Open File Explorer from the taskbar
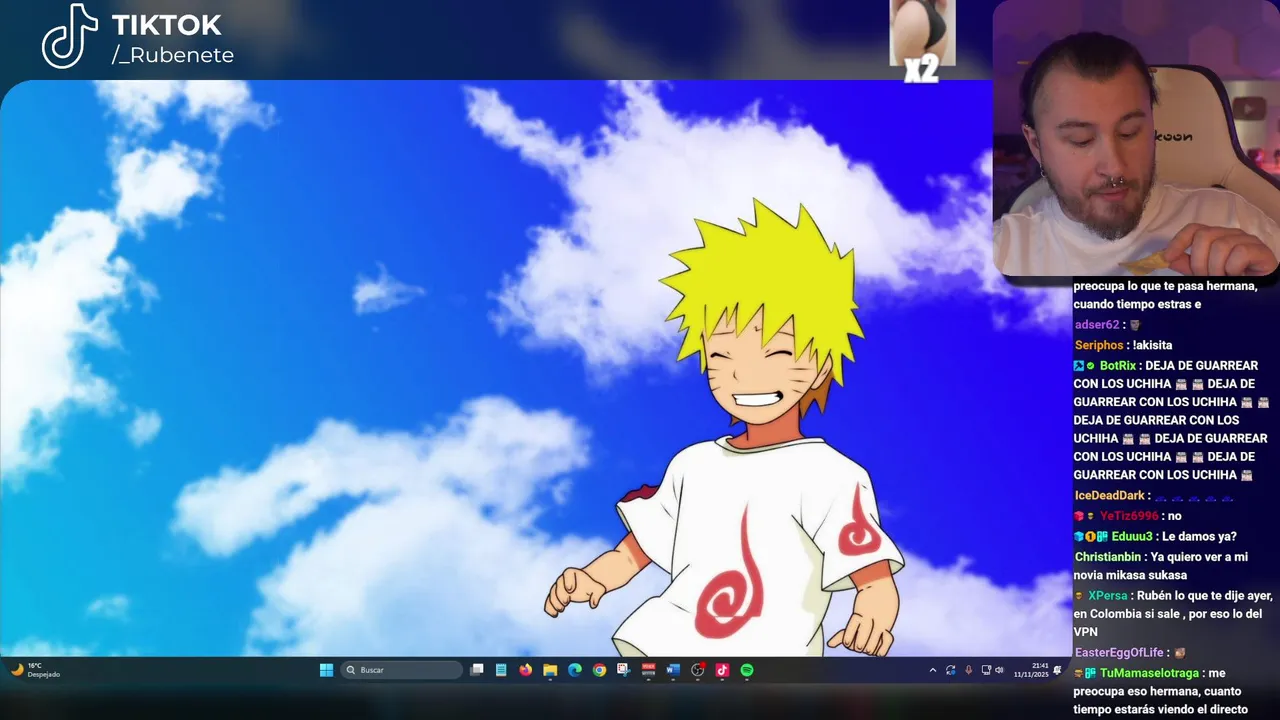Viewport: 1280px width, 720px height. 550,670
